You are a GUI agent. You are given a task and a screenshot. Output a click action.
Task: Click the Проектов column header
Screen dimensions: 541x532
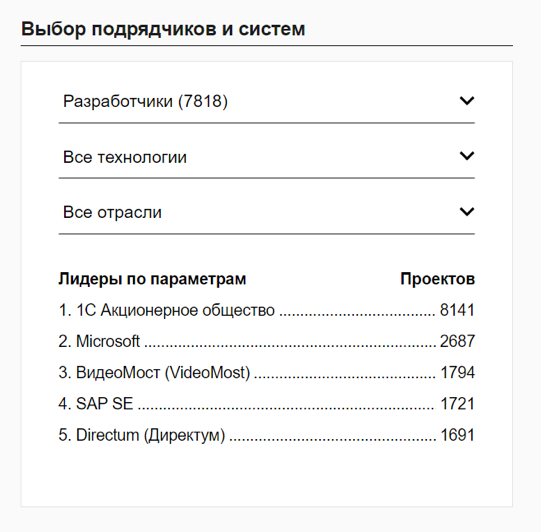click(437, 279)
